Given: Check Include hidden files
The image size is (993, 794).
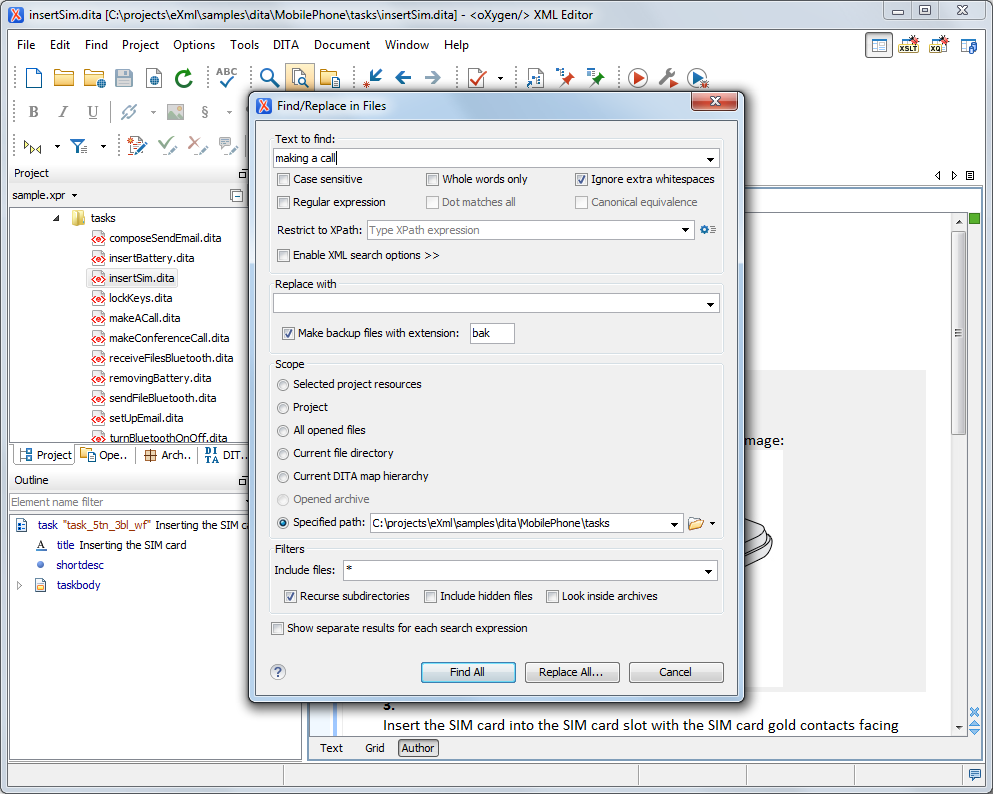Looking at the screenshot, I should click(x=431, y=596).
